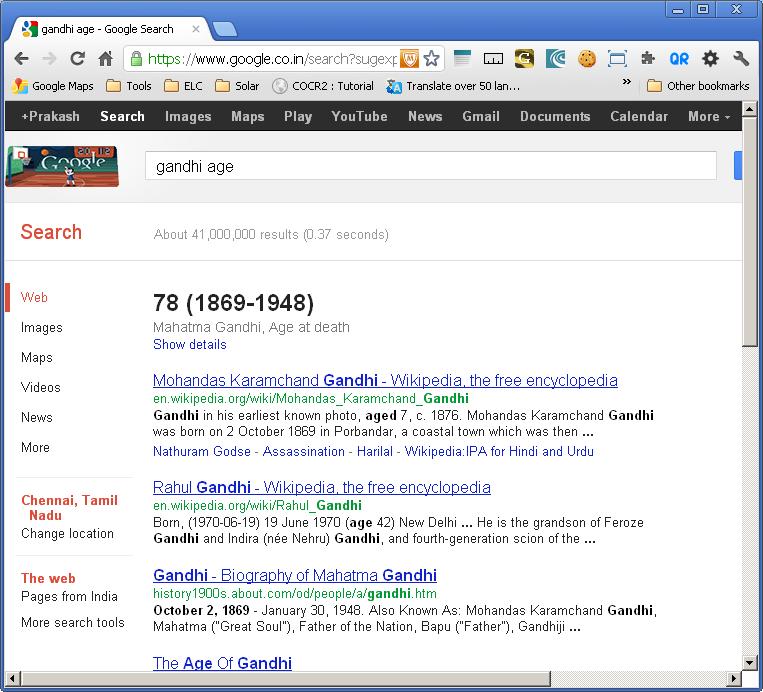Open the Assassination sublink
Viewport: 763px width, 692px height.
pos(304,452)
